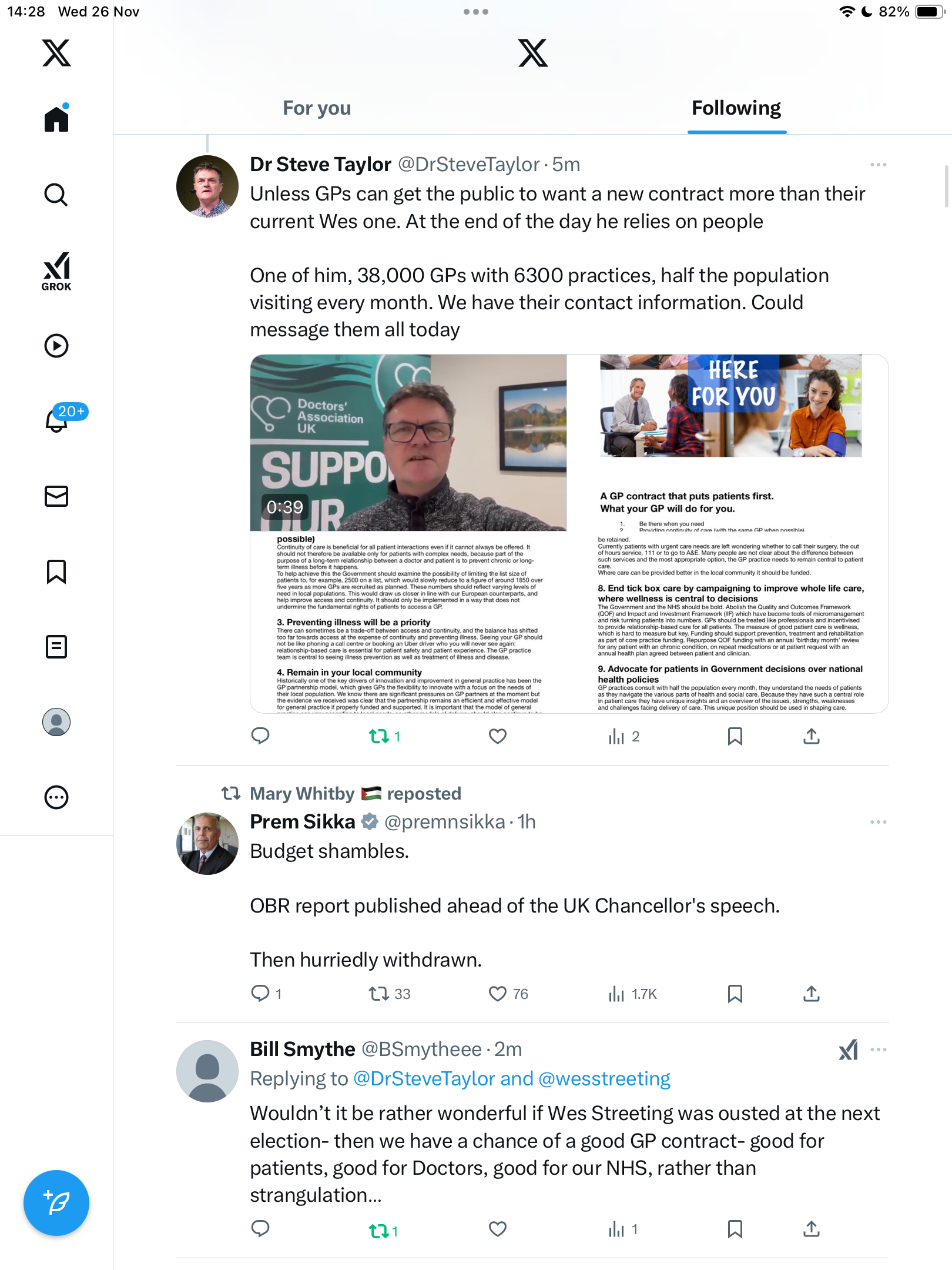Screen dimensions: 952x1270
Task: Switch to the For you tab
Action: pos(317,108)
